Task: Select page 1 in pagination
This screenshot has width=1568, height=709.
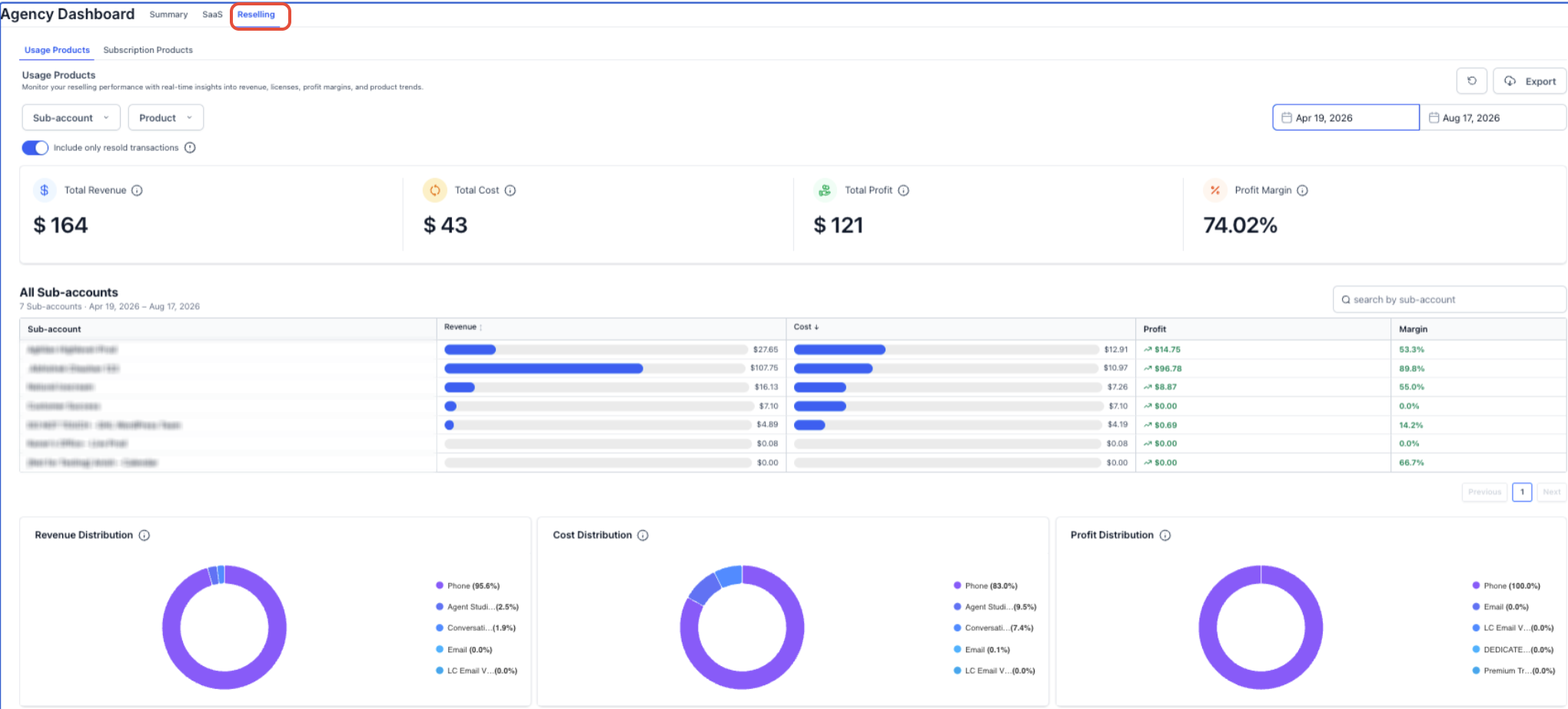Action: (1522, 492)
